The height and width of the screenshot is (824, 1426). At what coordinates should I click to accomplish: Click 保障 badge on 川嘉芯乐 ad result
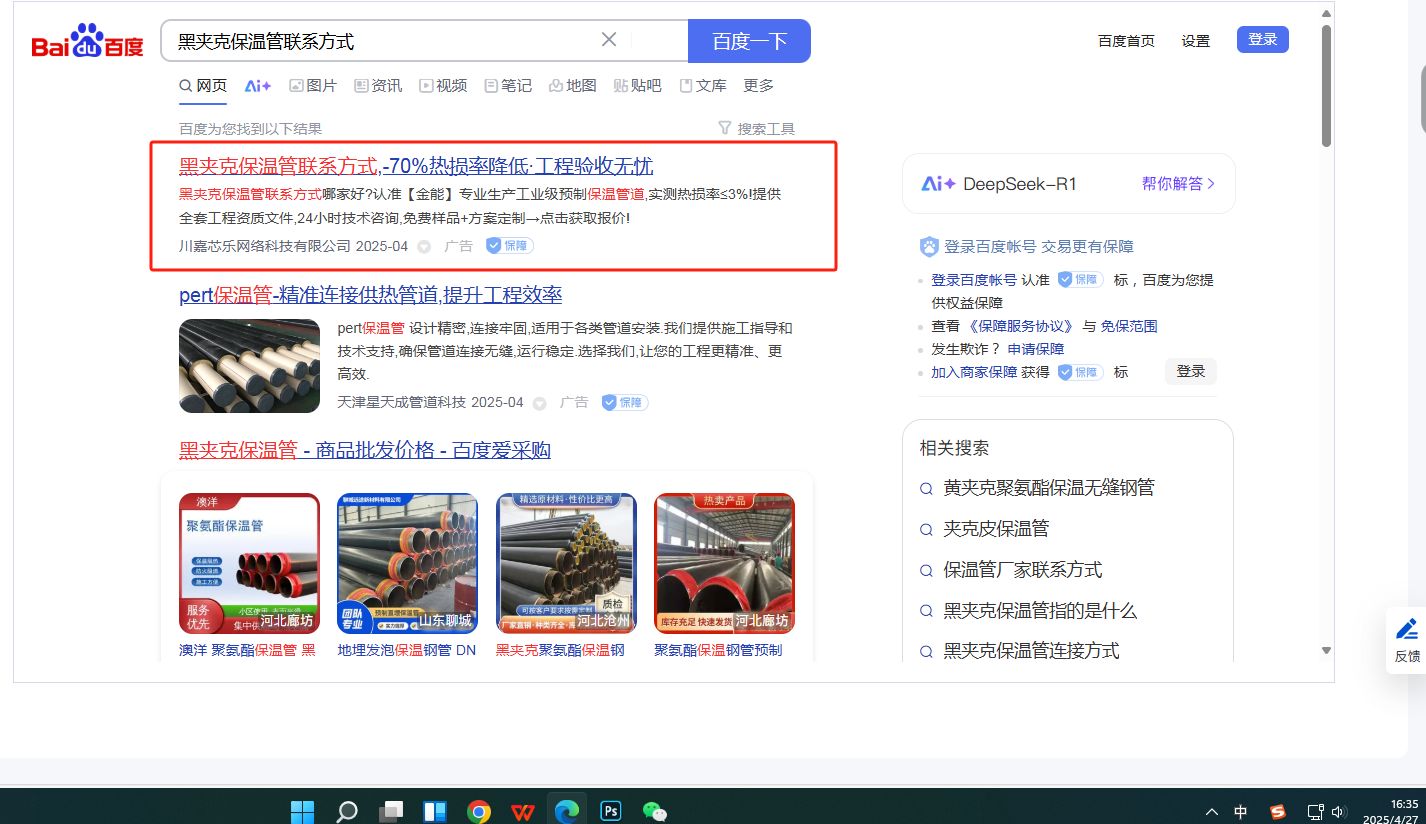tap(510, 246)
